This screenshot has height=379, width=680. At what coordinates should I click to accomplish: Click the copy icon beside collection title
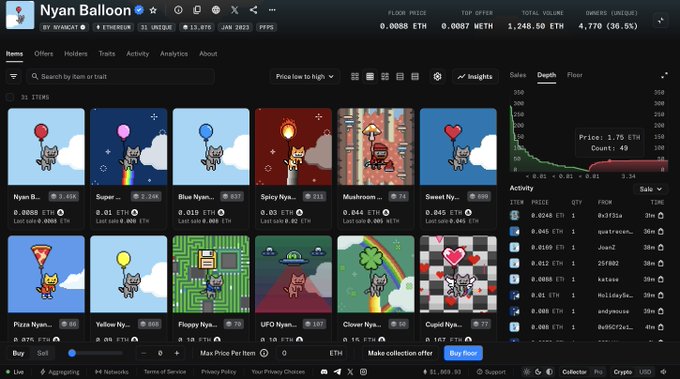tap(197, 10)
